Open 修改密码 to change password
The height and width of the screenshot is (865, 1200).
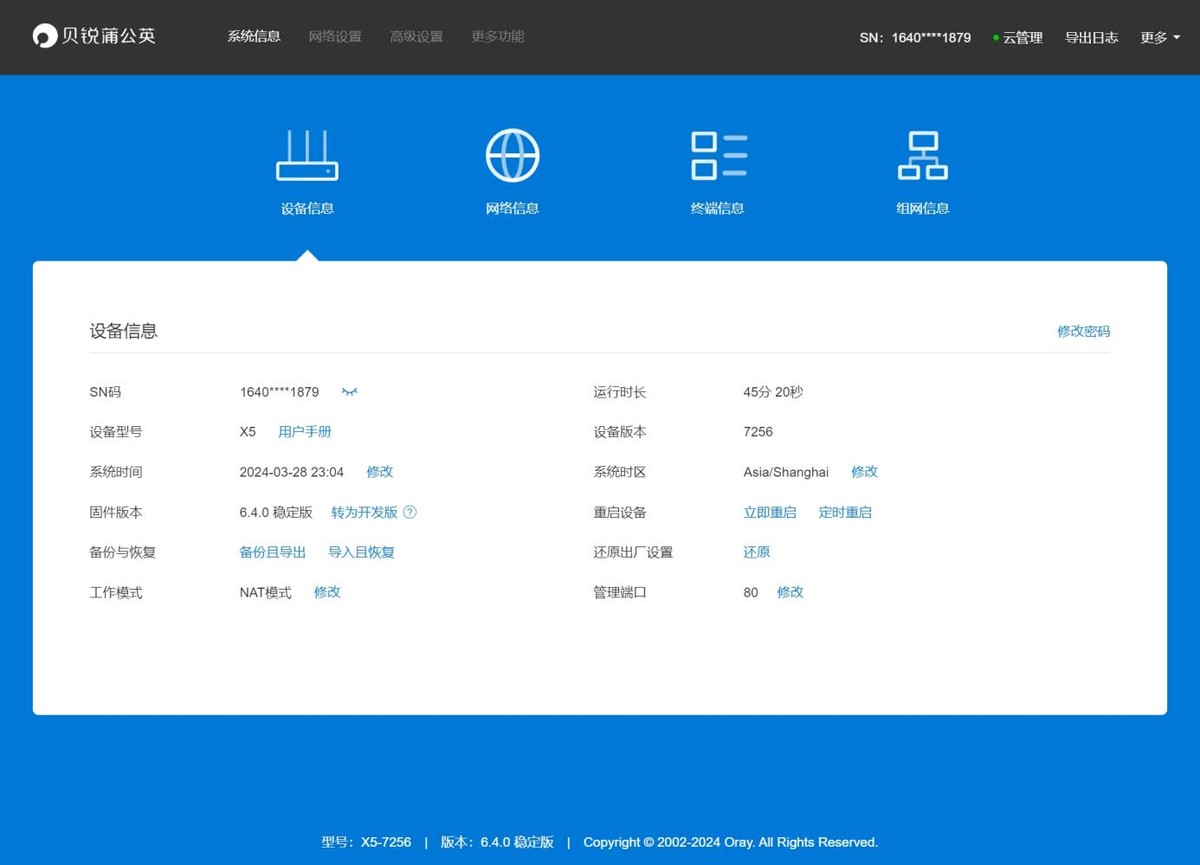[1083, 331]
